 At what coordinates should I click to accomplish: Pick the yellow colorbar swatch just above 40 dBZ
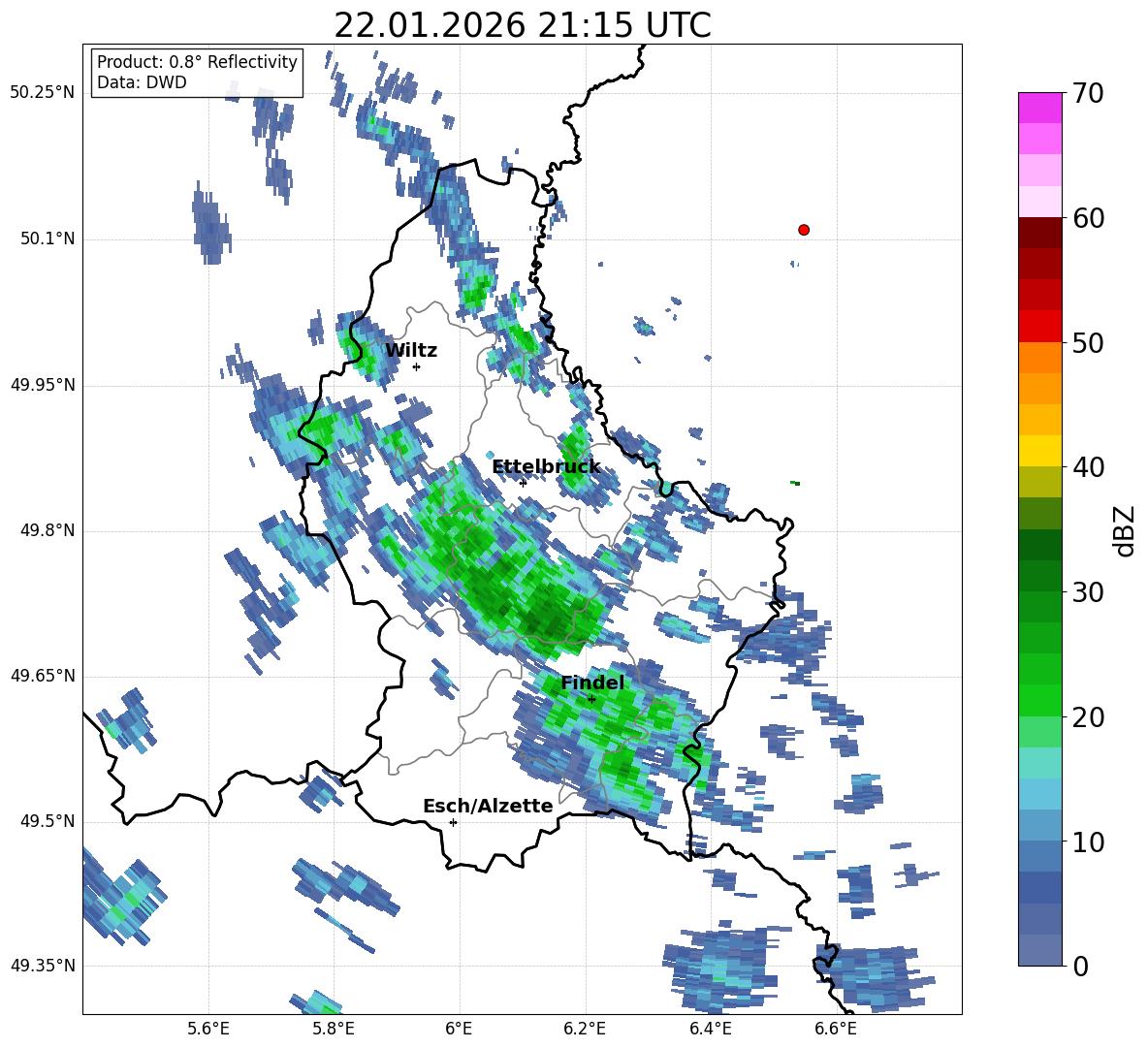[x=1039, y=451]
